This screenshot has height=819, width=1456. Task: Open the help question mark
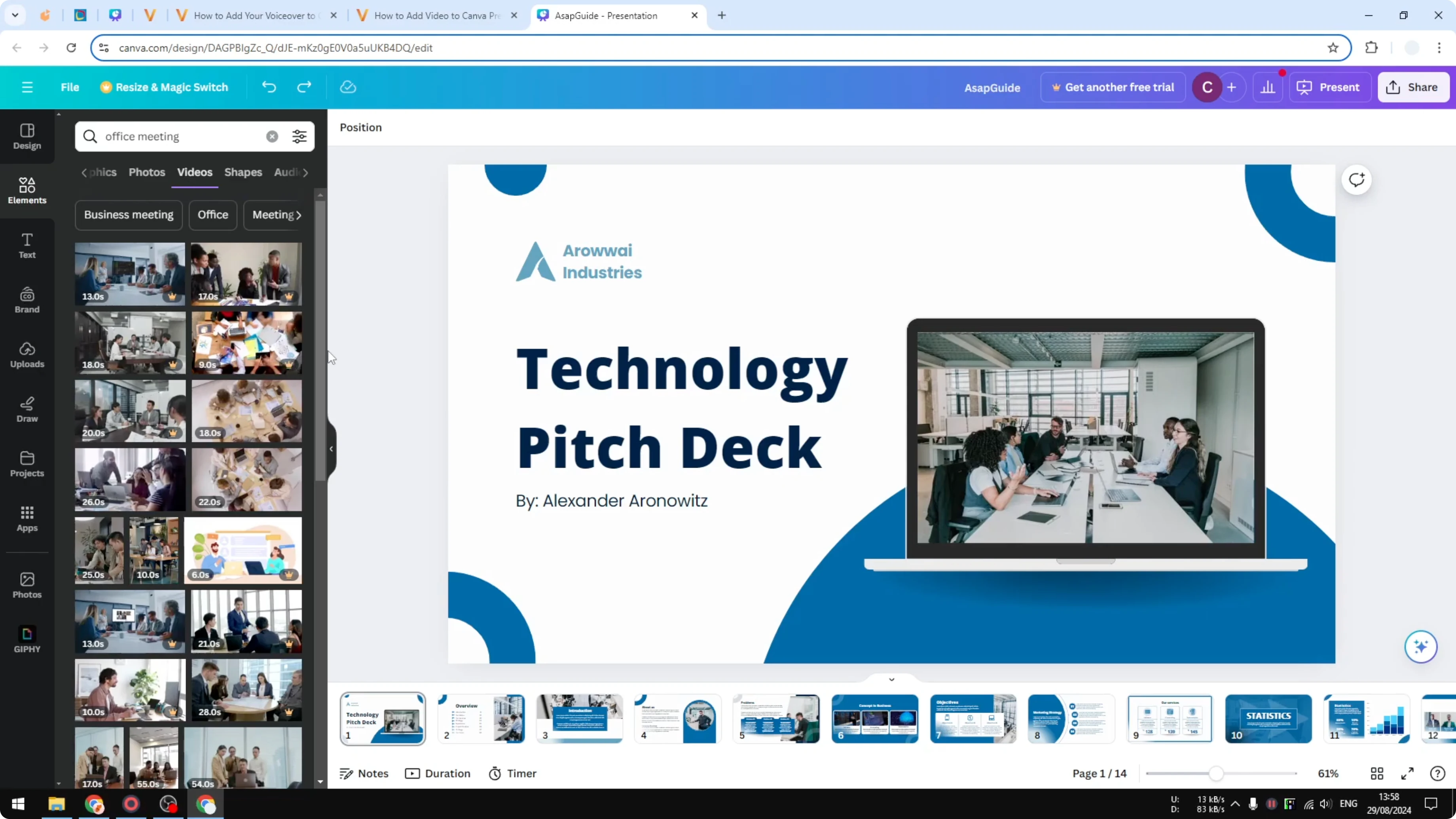point(1437,773)
